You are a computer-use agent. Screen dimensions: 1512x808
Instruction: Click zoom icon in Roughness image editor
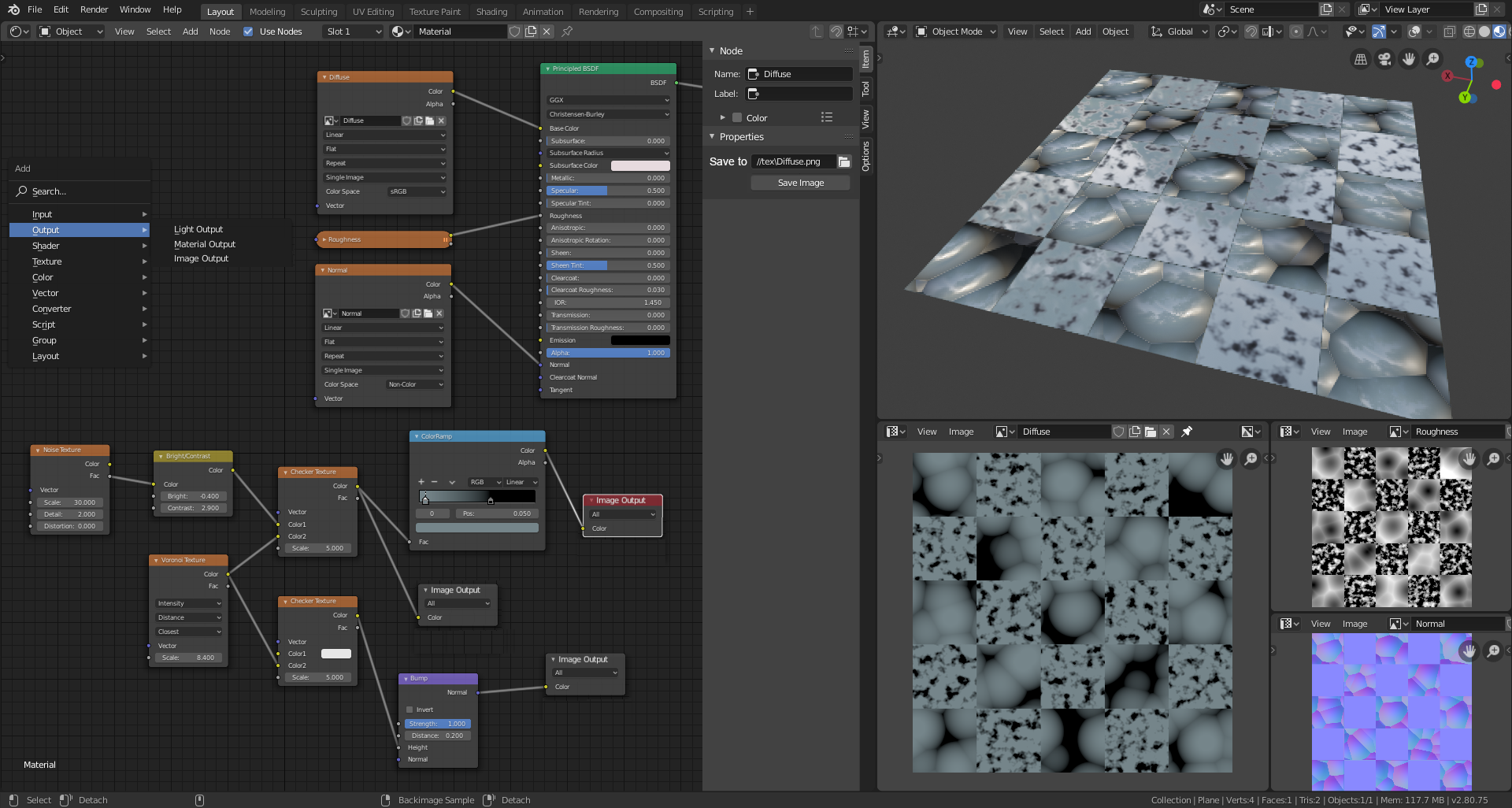point(1493,458)
